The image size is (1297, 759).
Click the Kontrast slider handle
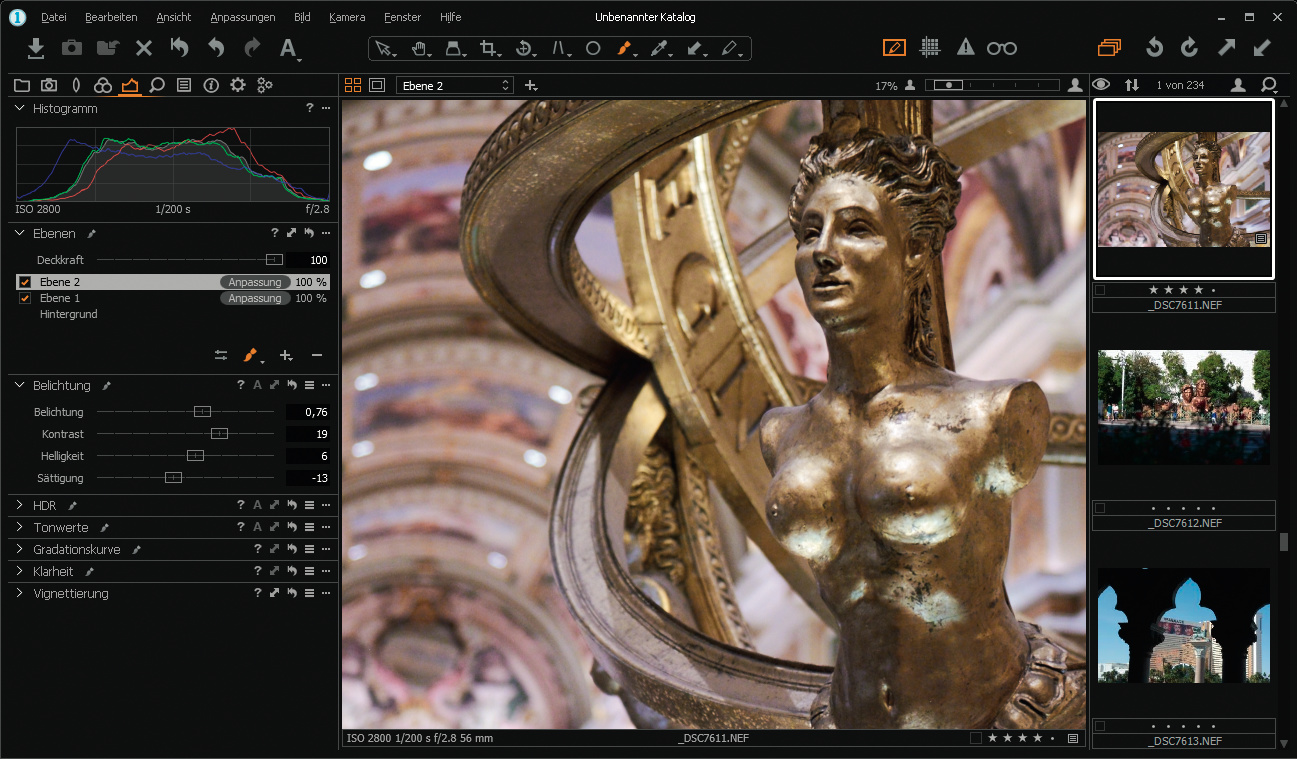pyautogui.click(x=220, y=434)
